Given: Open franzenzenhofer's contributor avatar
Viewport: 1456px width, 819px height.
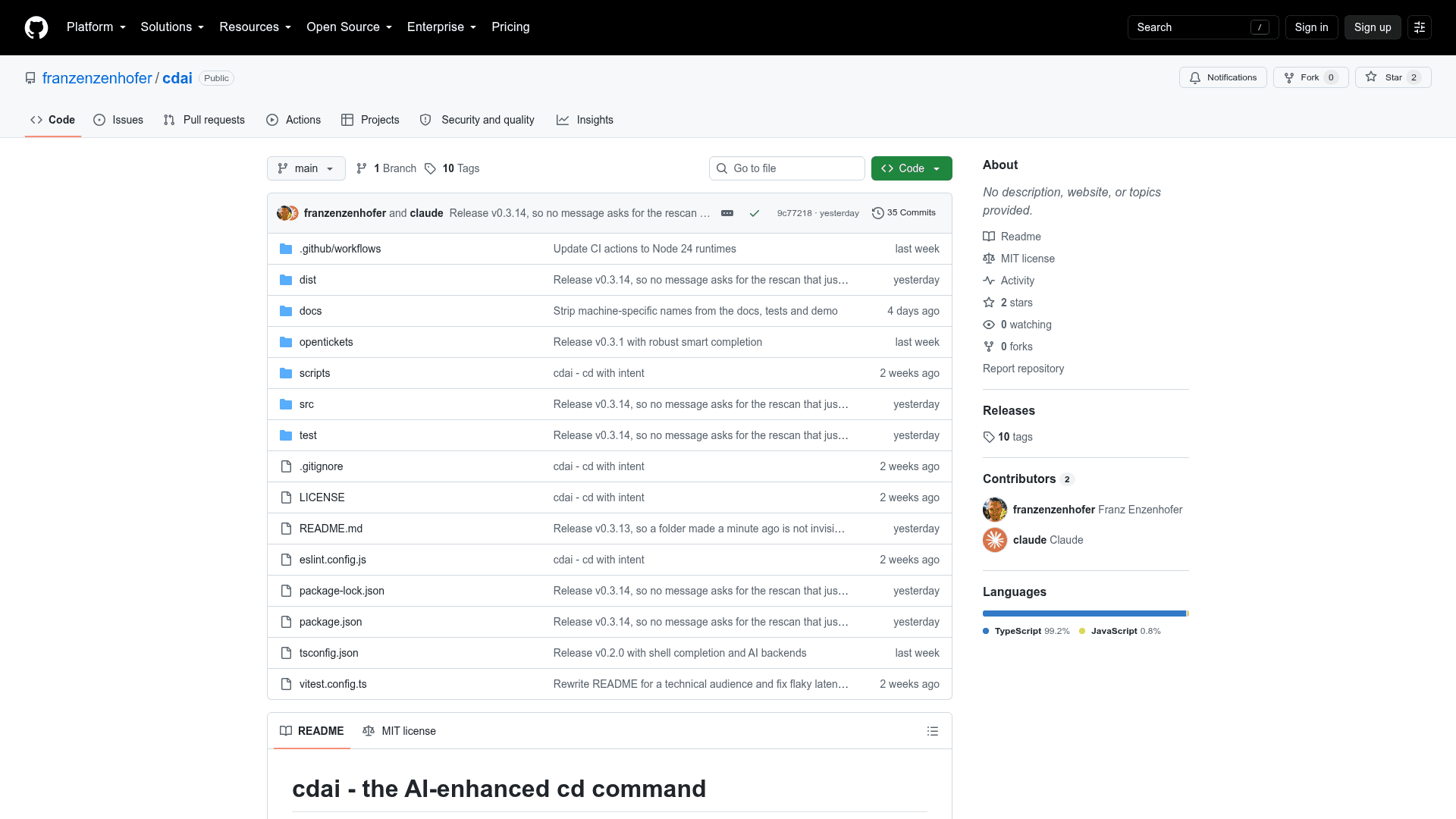Looking at the screenshot, I should click(x=995, y=510).
